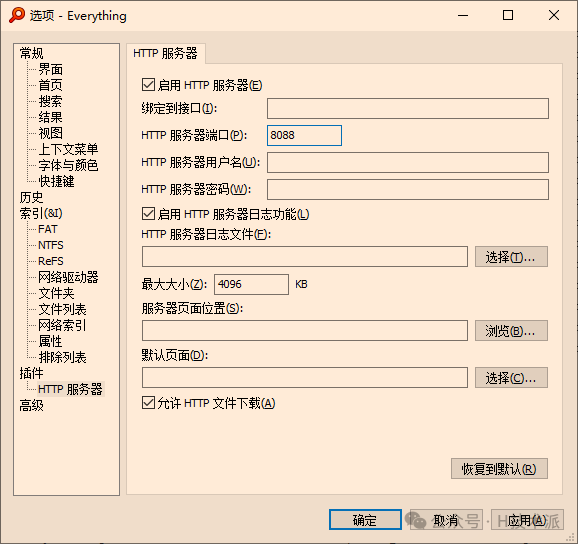This screenshot has width=578, height=544.
Task: Open 网络索引 settings in the tree
Action: pos(62,325)
